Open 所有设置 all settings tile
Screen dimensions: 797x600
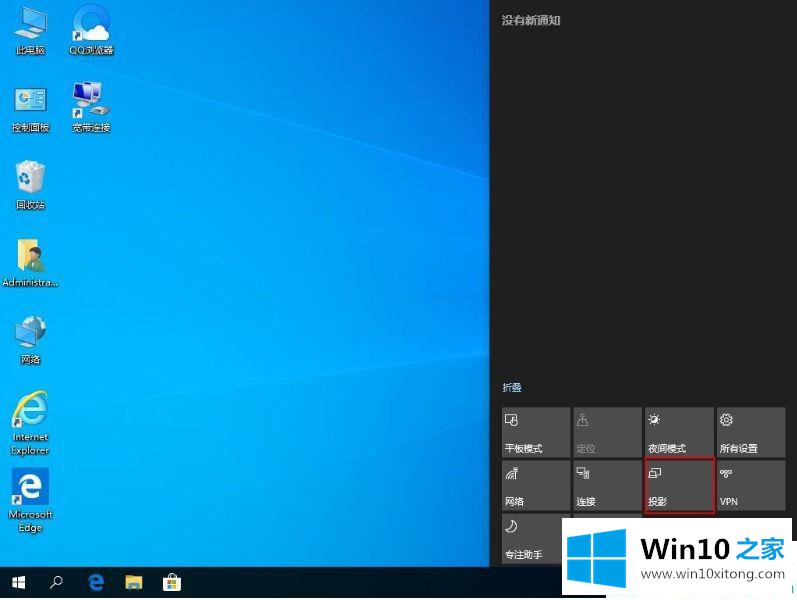pyautogui.click(x=751, y=432)
